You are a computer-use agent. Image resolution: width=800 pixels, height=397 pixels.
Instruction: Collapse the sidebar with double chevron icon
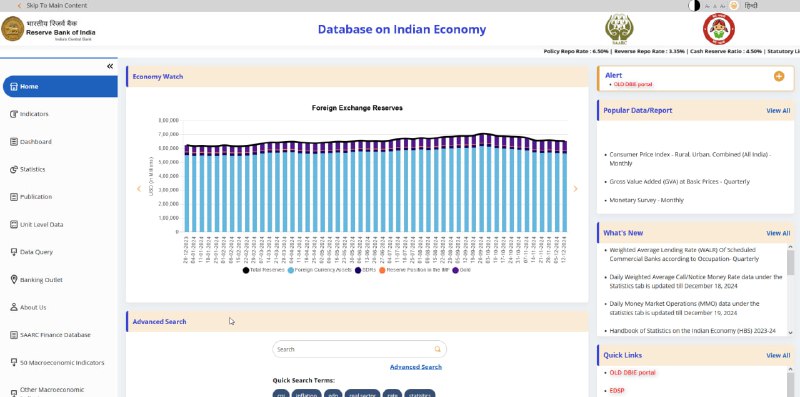(110, 66)
